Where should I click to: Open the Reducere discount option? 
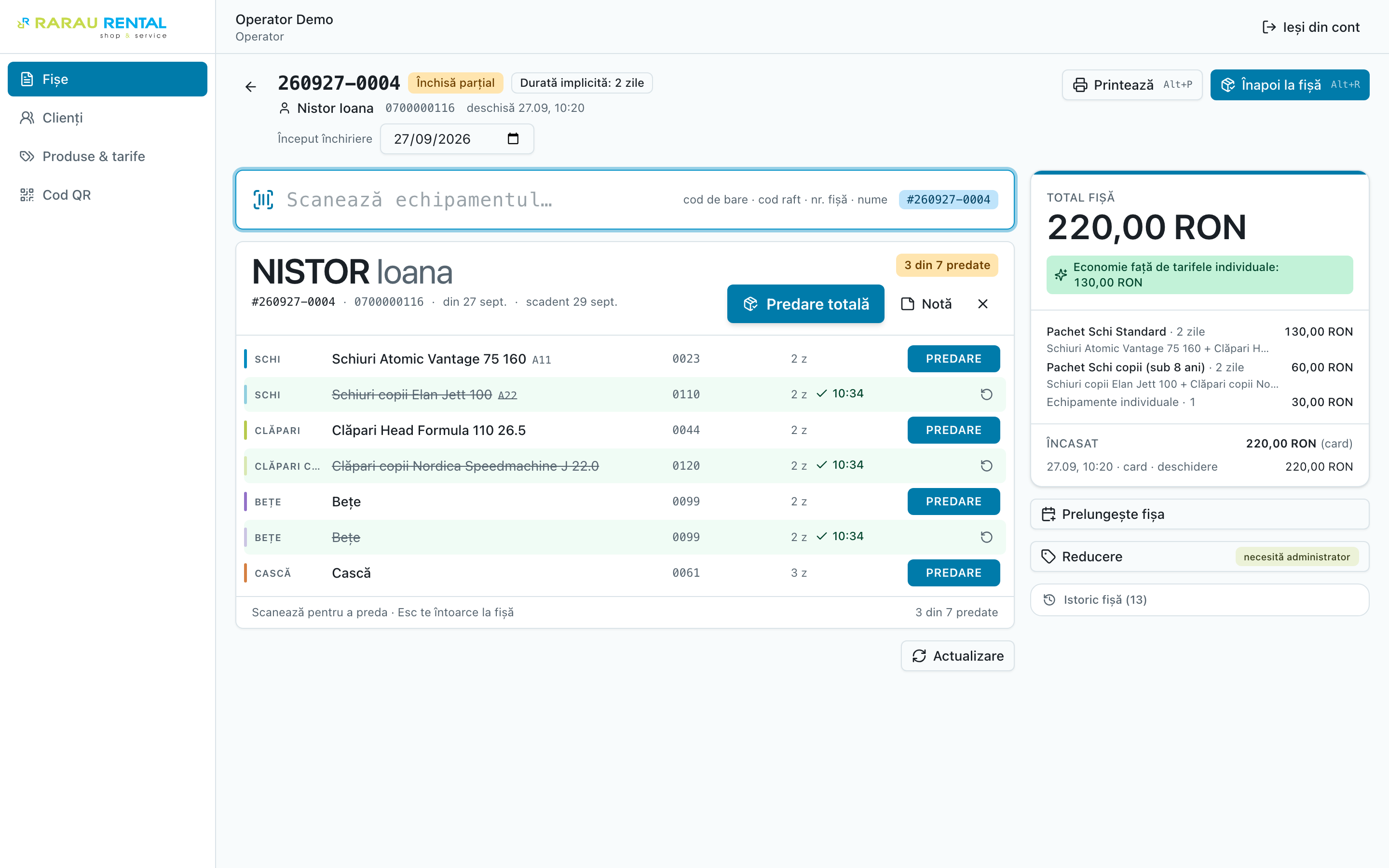click(1199, 556)
